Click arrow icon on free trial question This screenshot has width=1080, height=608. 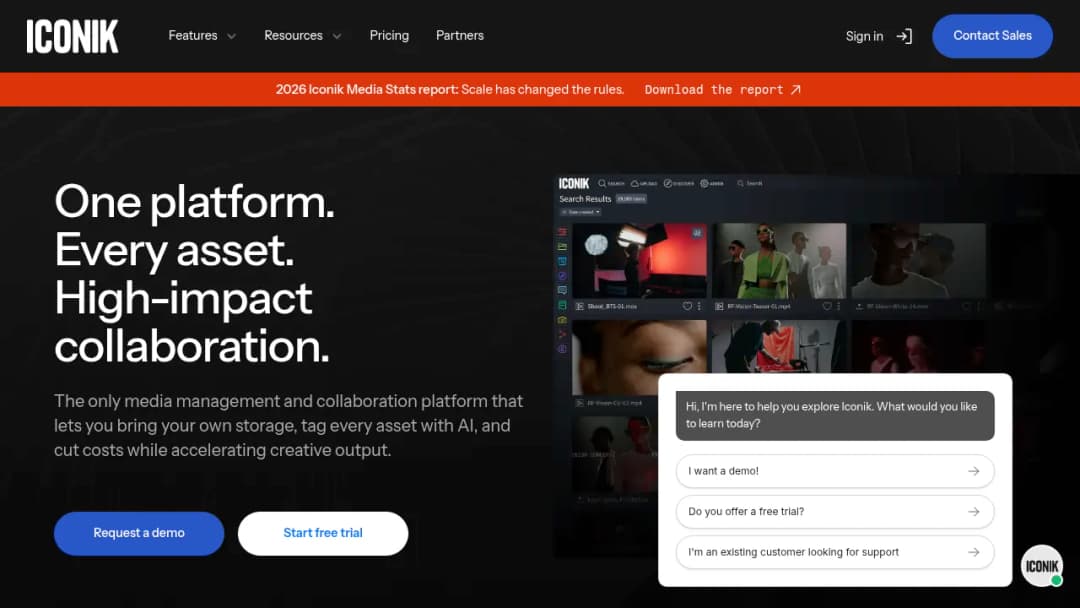click(973, 512)
